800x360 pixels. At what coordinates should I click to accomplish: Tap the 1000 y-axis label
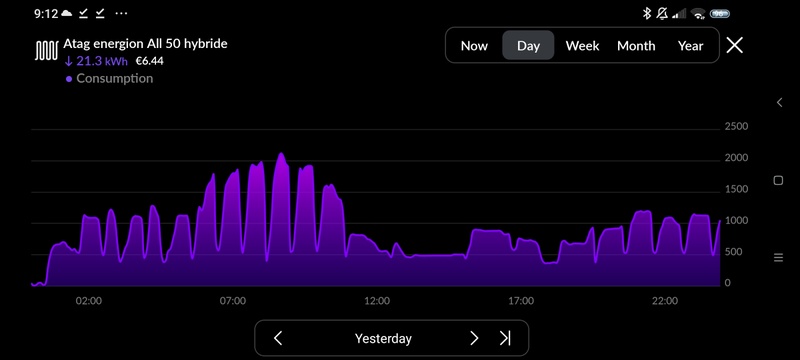coord(736,220)
